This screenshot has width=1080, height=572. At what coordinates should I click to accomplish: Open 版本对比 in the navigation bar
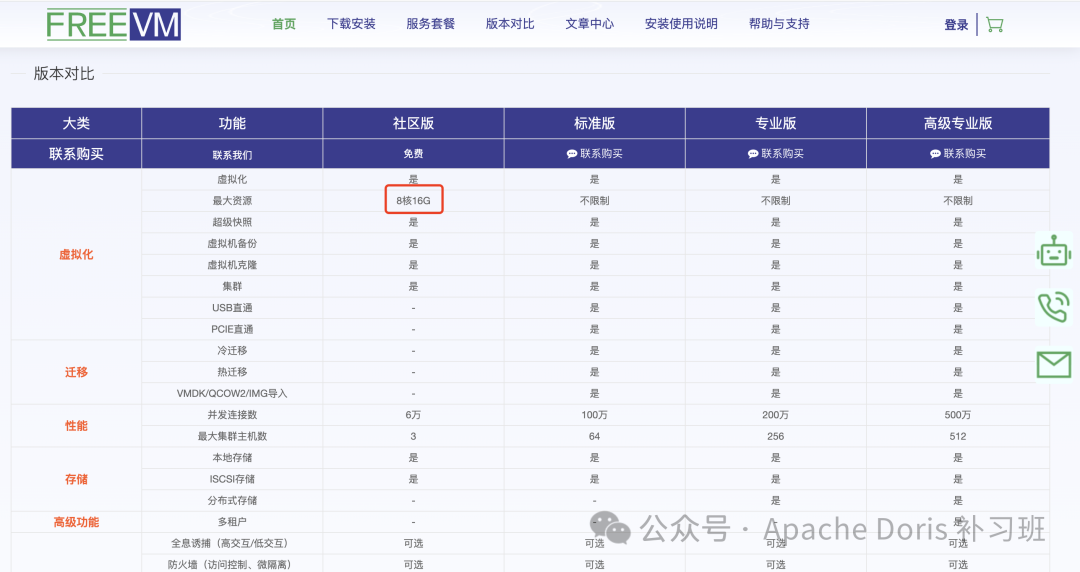point(510,24)
